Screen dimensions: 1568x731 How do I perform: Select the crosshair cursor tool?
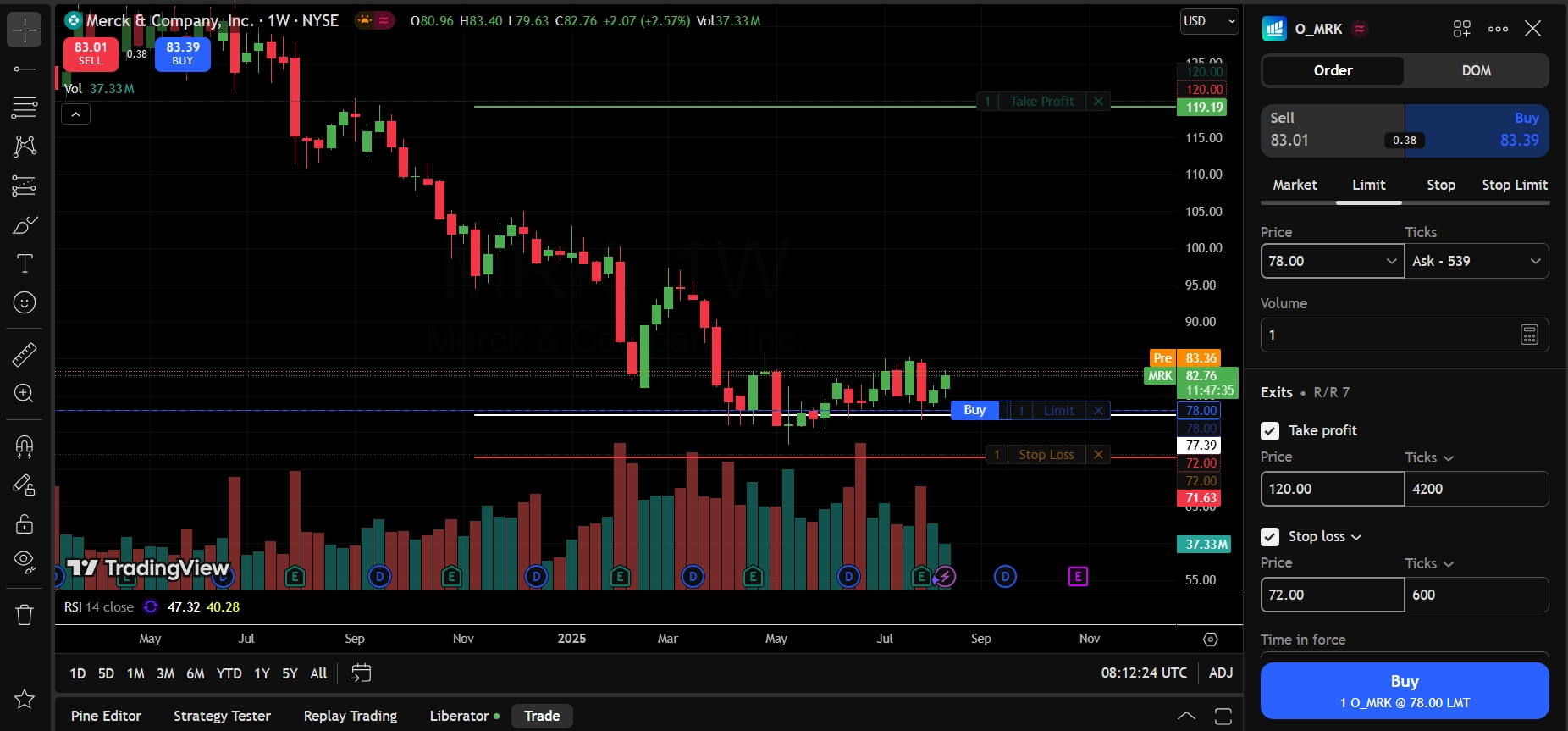(25, 30)
